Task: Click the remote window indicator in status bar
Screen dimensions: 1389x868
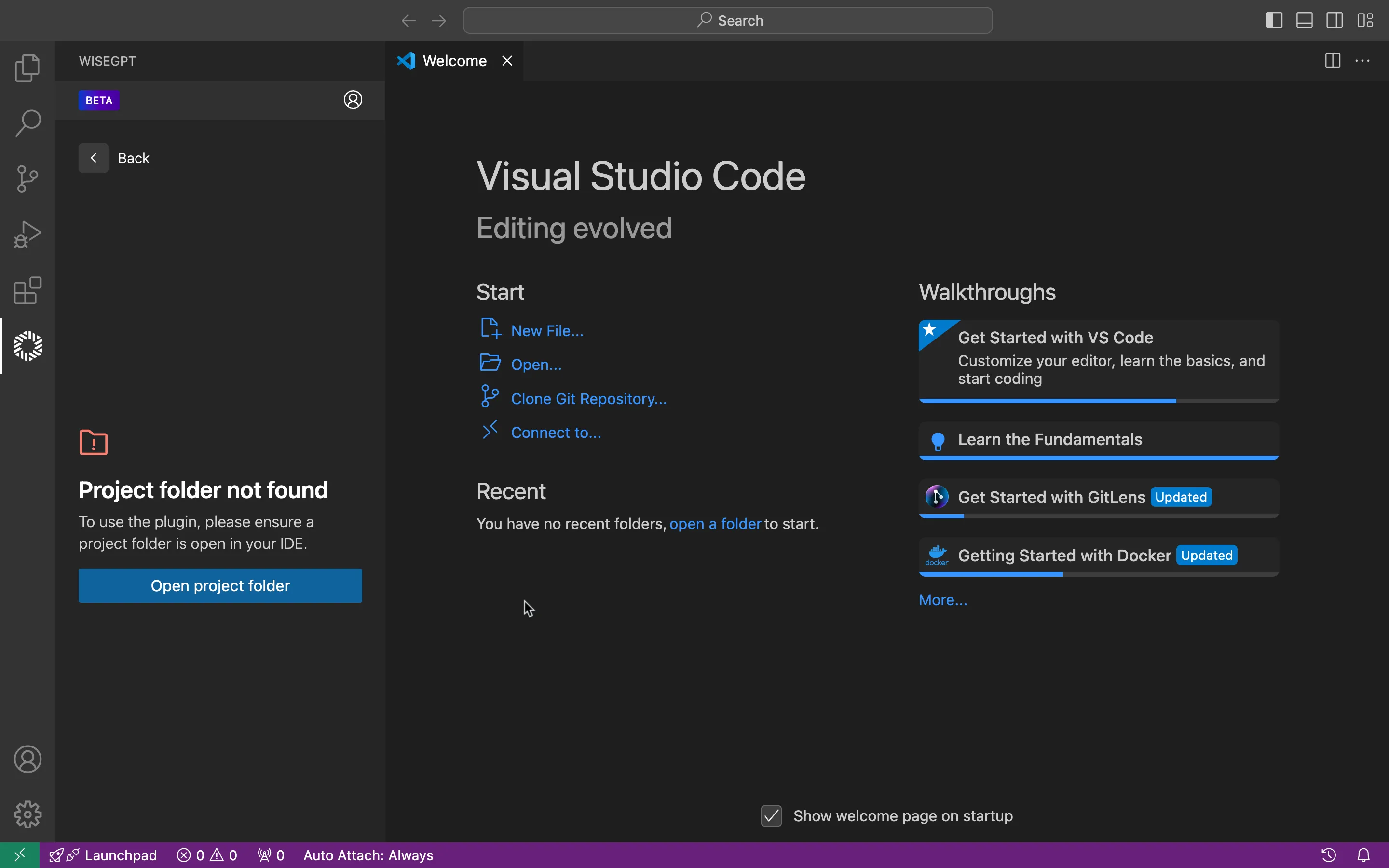Action: tap(19, 855)
